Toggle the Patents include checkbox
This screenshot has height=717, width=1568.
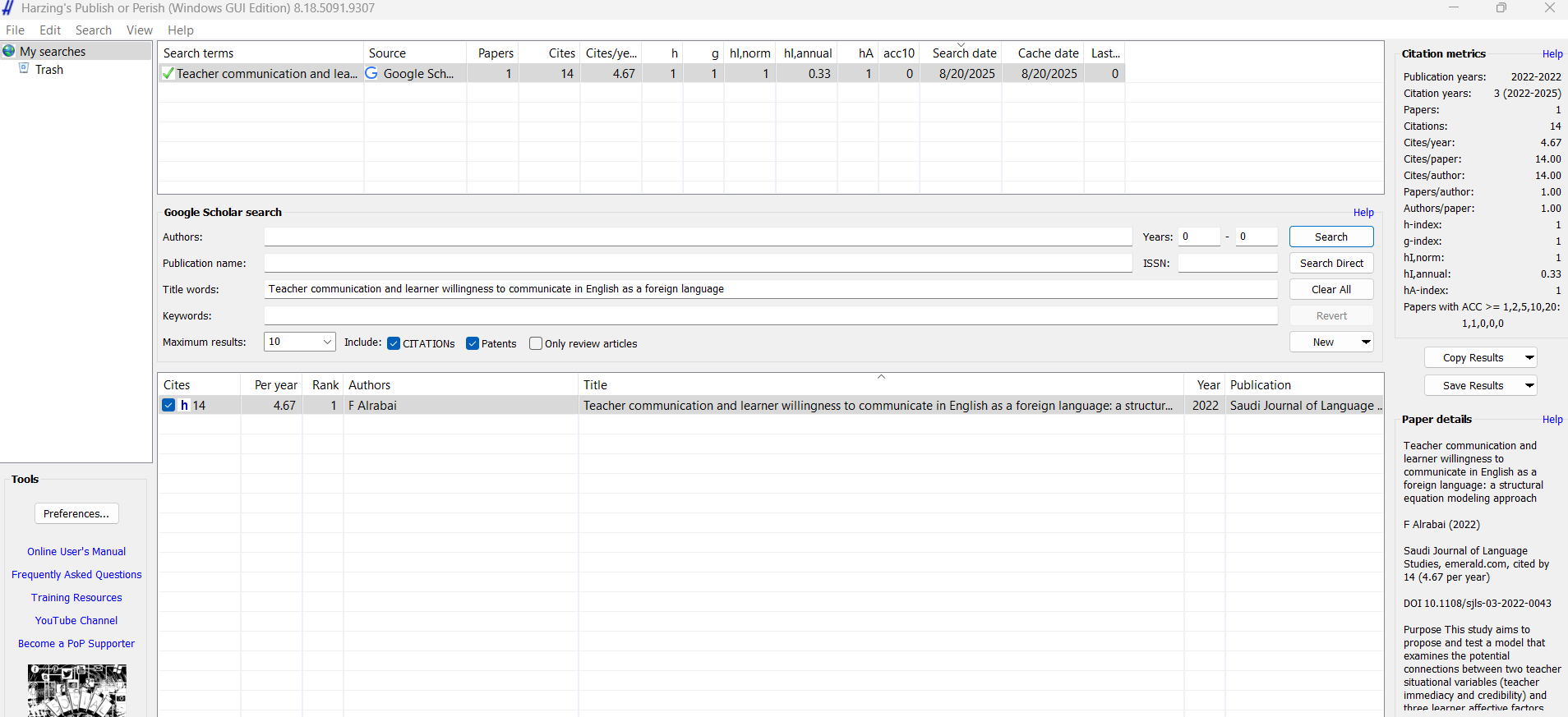pyautogui.click(x=473, y=343)
